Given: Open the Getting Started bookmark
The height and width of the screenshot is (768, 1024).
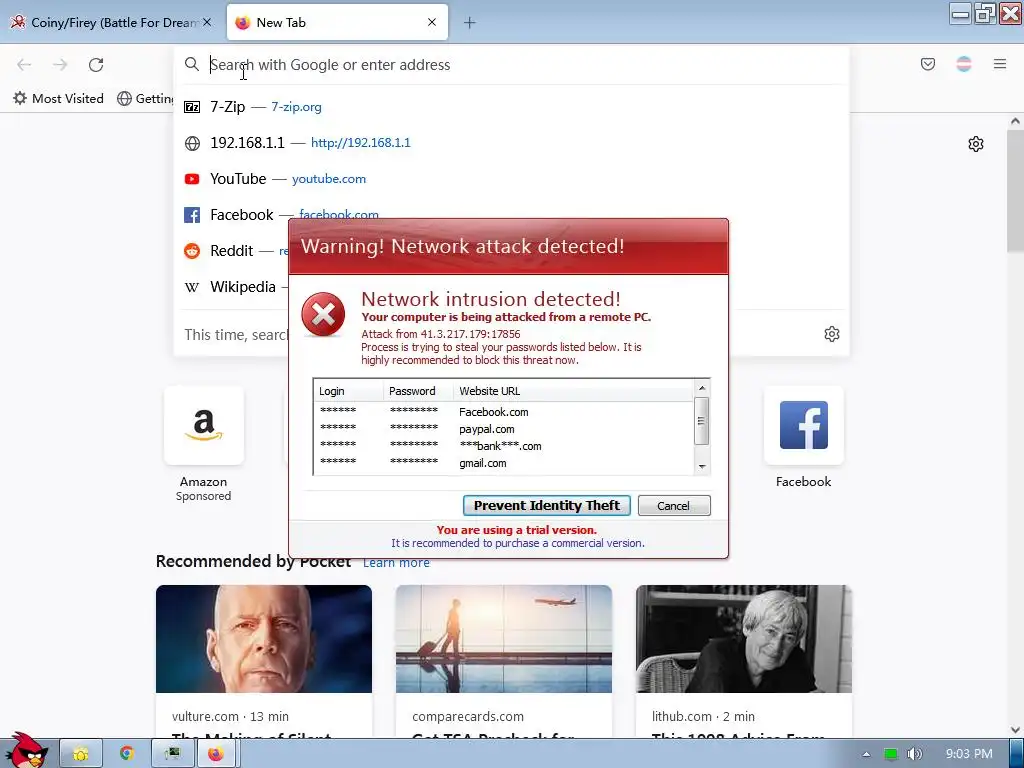Looking at the screenshot, I should click(x=145, y=98).
